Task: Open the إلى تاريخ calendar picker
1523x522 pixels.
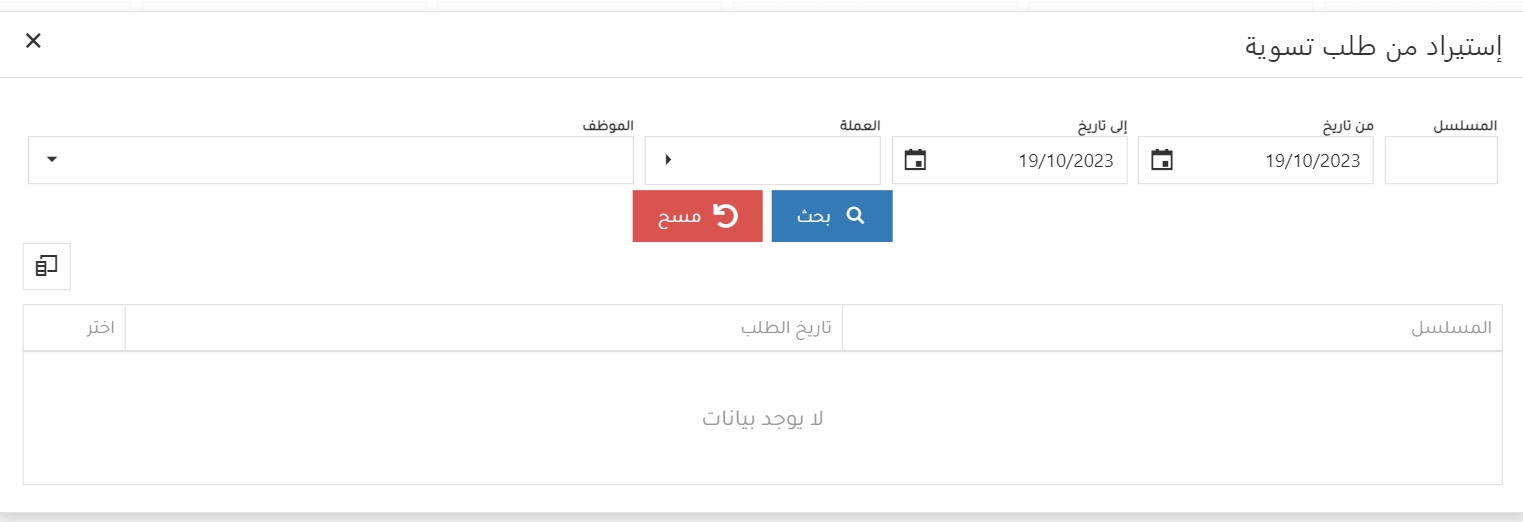Action: (915, 160)
